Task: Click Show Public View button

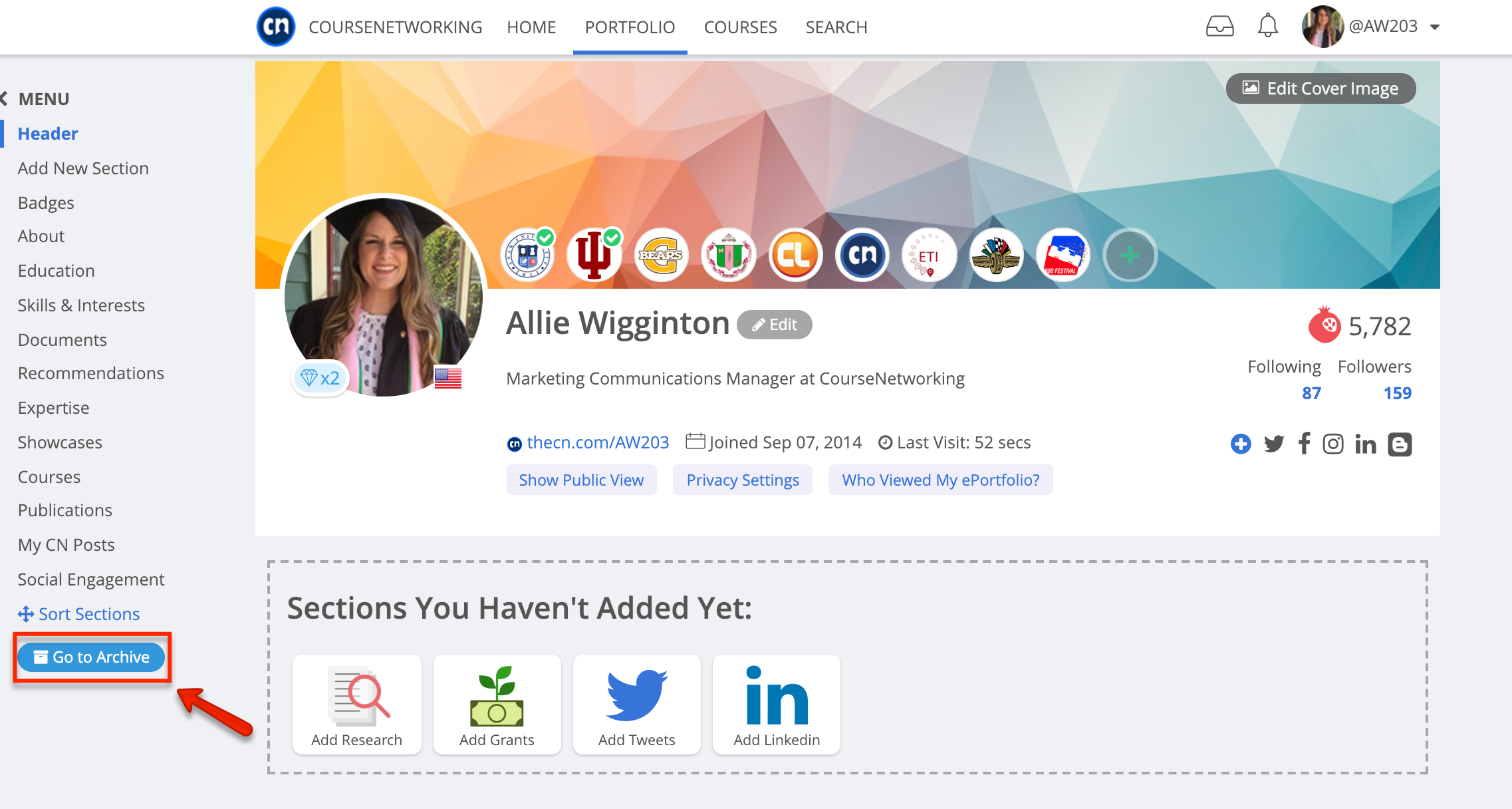Action: point(581,480)
